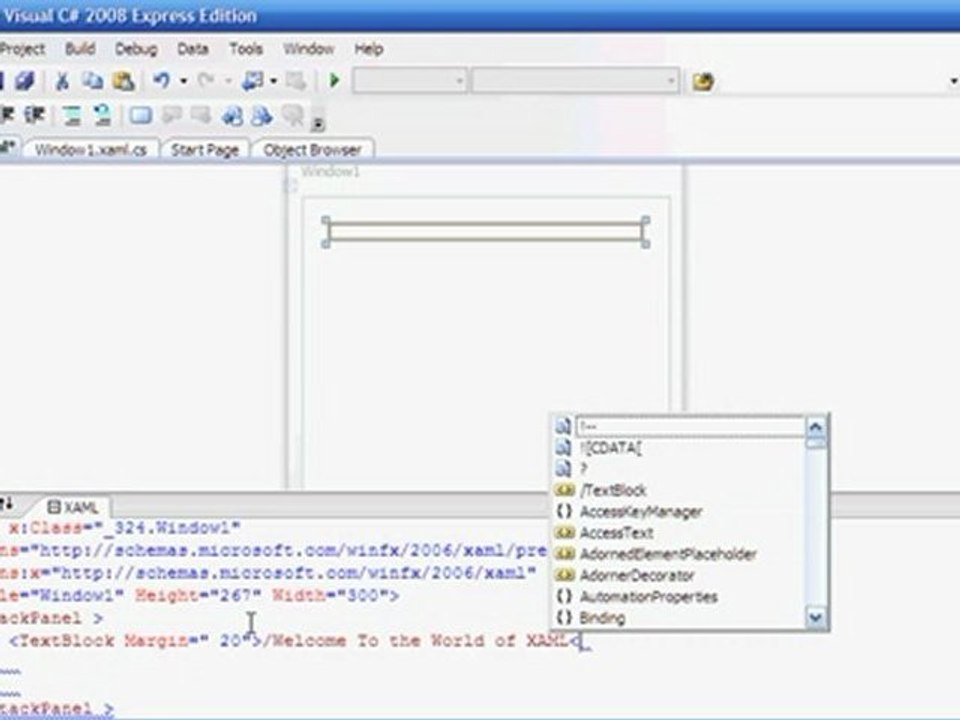Select the TextBlock outline in the designer
Screen dimensions: 960x720
(485, 232)
